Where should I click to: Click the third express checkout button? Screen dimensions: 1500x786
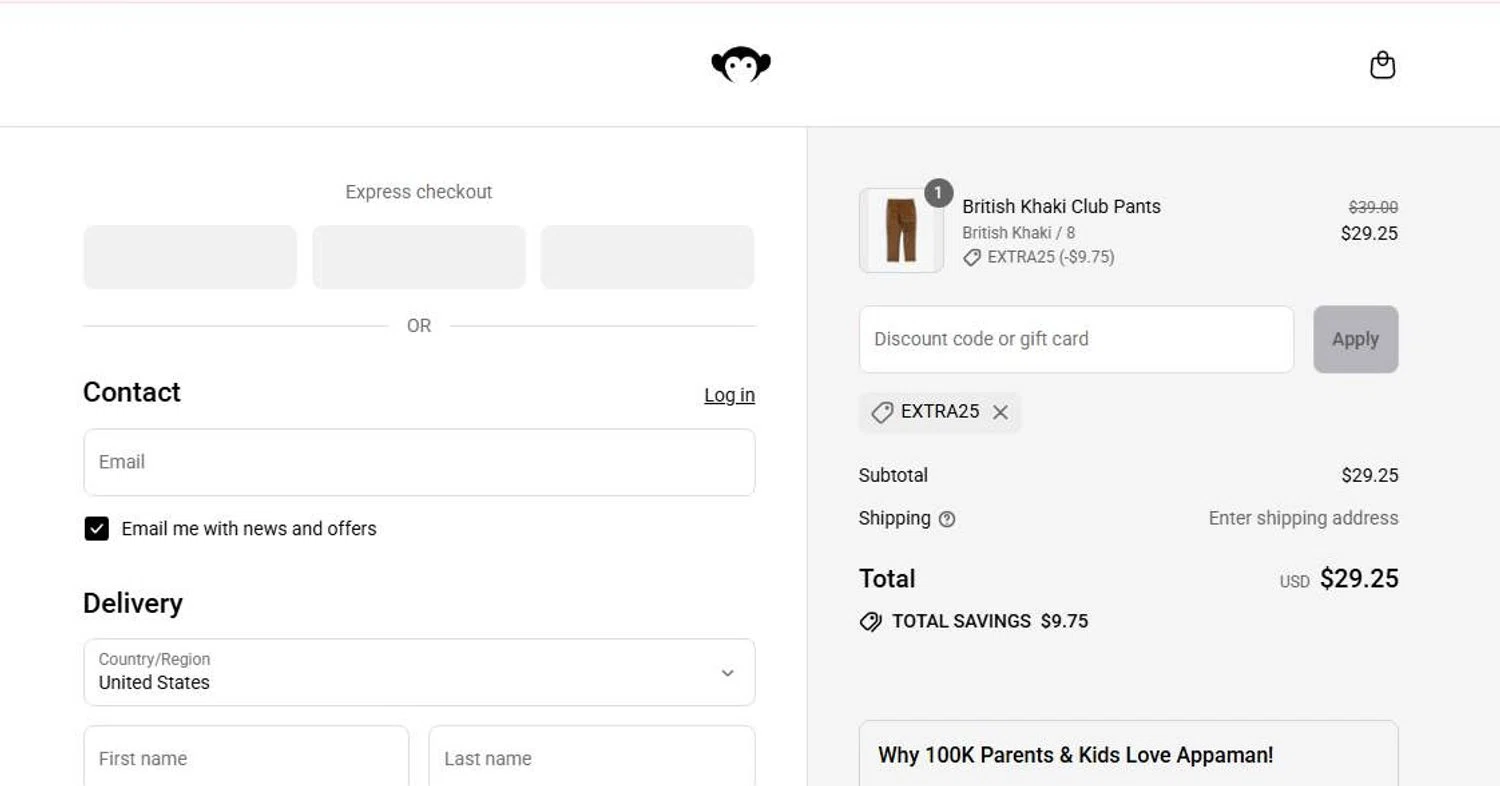point(647,257)
